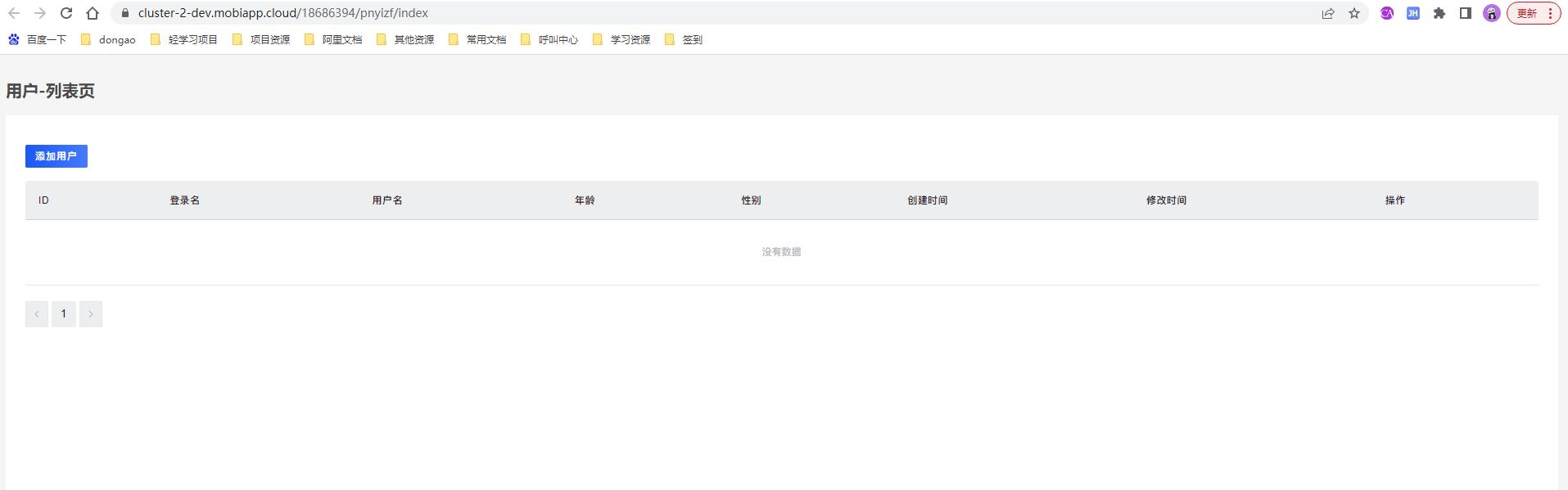Screen dimensions: 1568x490
Task: Open the 百度一下 bookmark
Action: (x=37, y=39)
